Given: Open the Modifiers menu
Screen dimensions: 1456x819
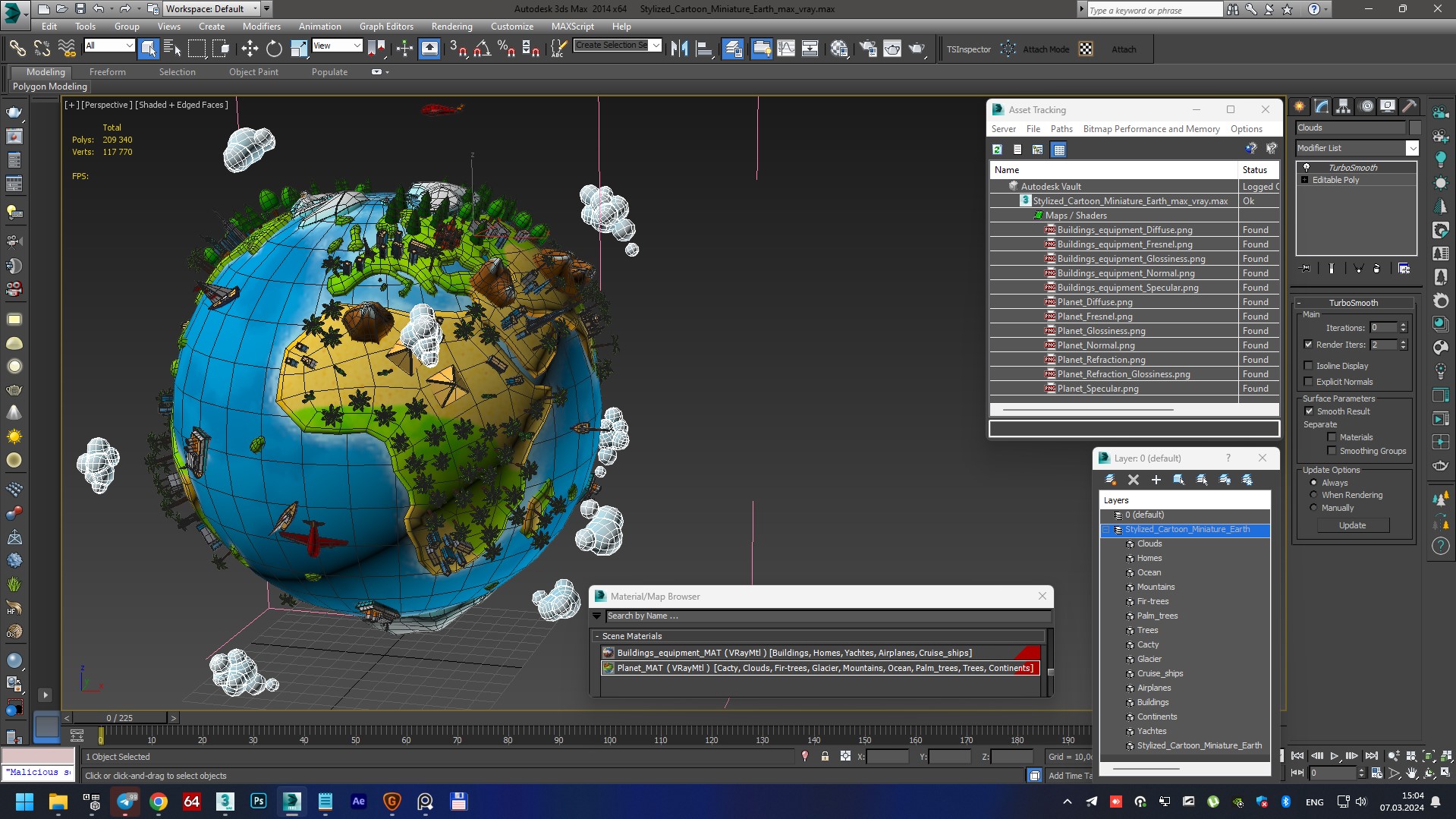Looking at the screenshot, I should pos(262,26).
